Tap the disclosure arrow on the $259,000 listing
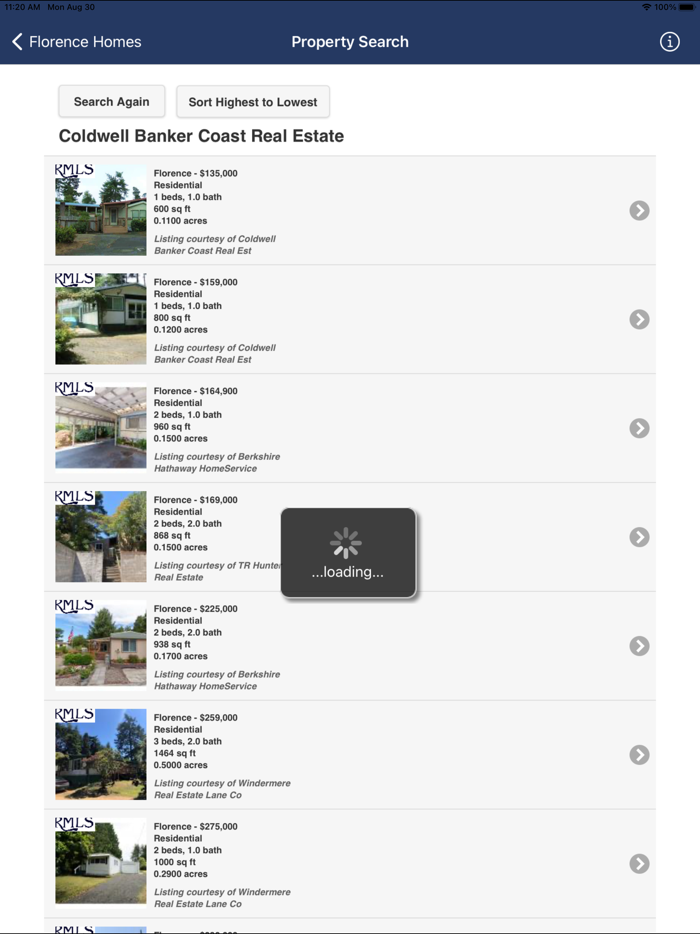 (639, 755)
